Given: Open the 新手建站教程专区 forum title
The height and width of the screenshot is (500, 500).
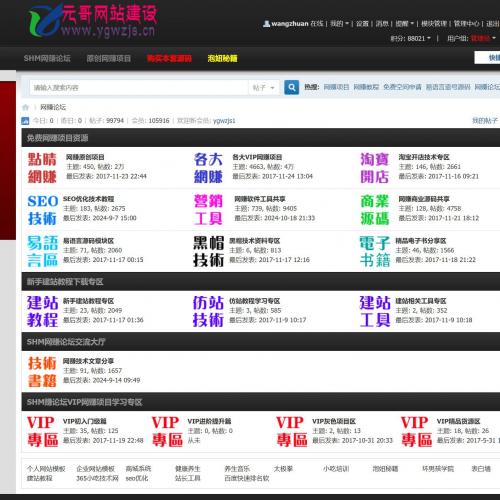Looking at the screenshot, I should [x=88, y=301].
